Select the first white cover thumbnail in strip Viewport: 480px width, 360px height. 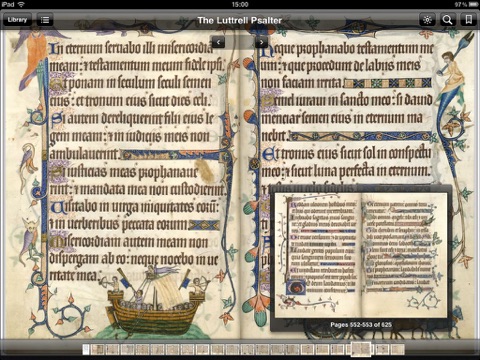pos(86,350)
